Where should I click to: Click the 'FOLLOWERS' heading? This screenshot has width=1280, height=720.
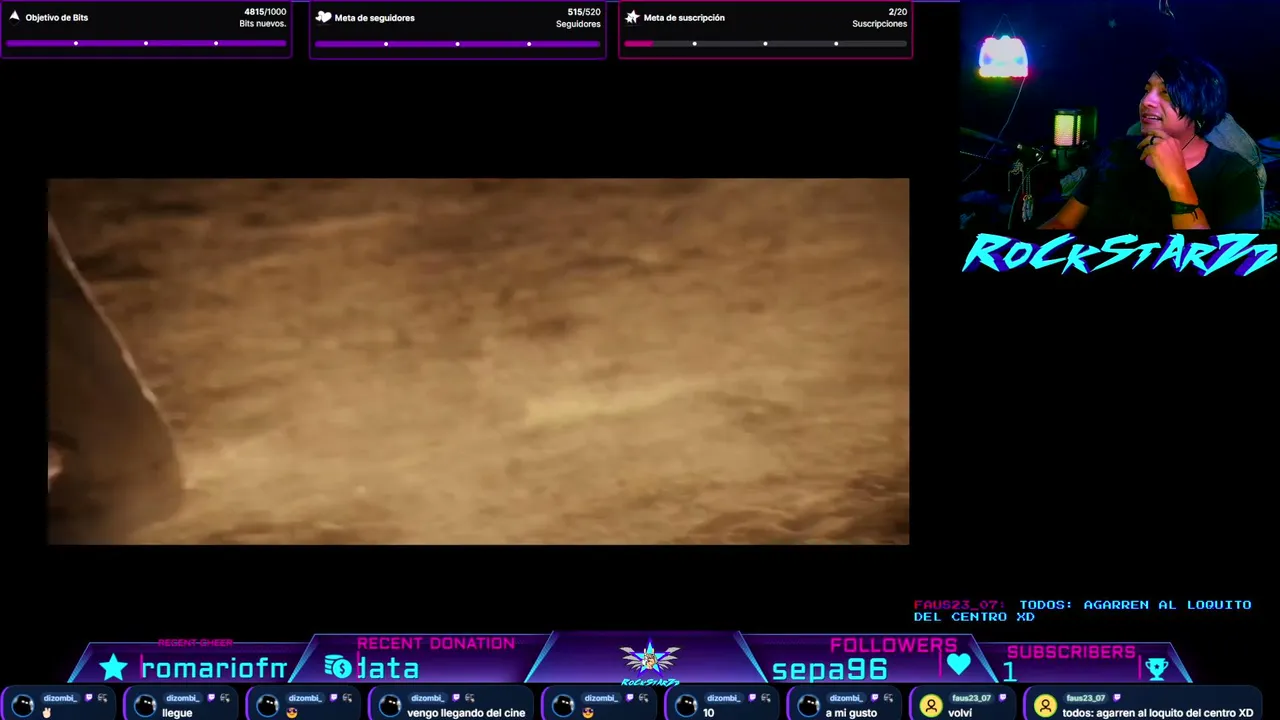tap(893, 645)
